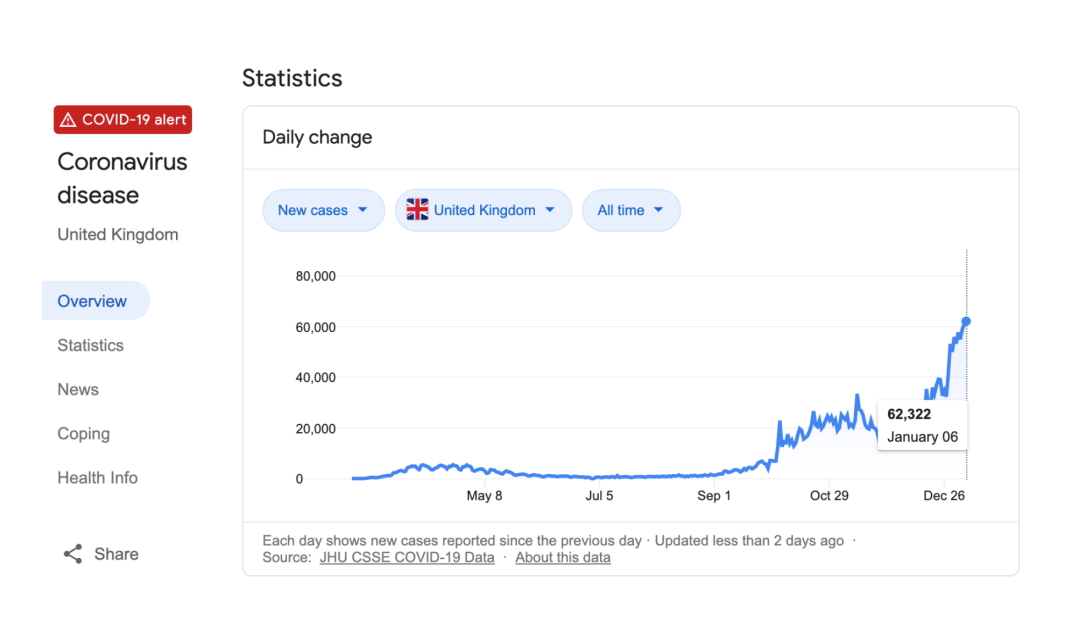Go to Statistics in the sidebar
This screenshot has width=1080, height=630.
[91, 345]
